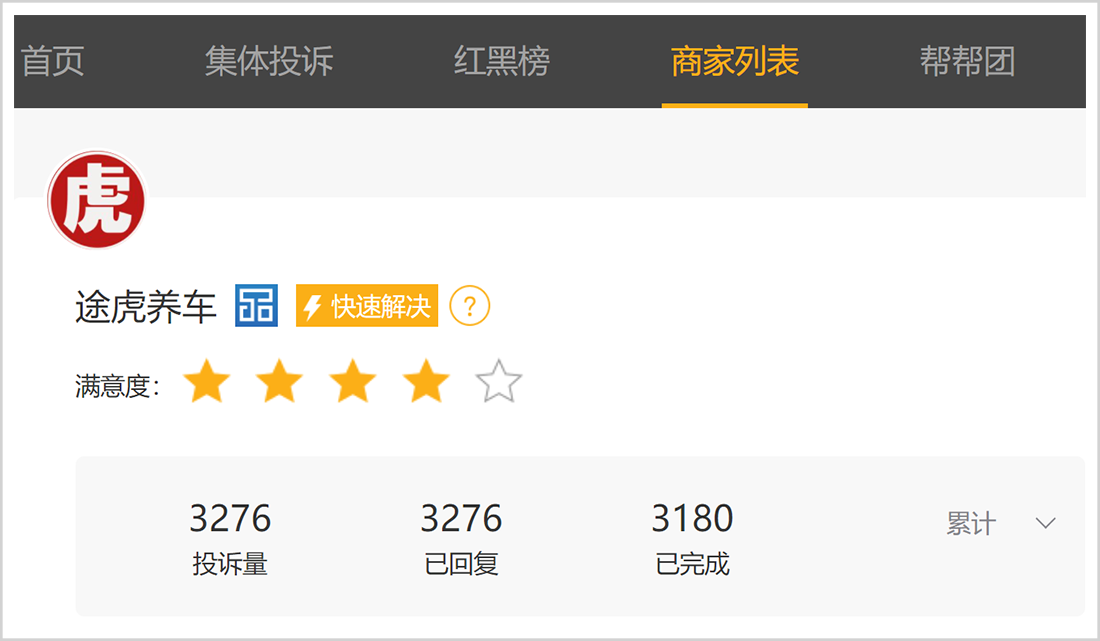Open the question mark help icon

pyautogui.click(x=469, y=306)
